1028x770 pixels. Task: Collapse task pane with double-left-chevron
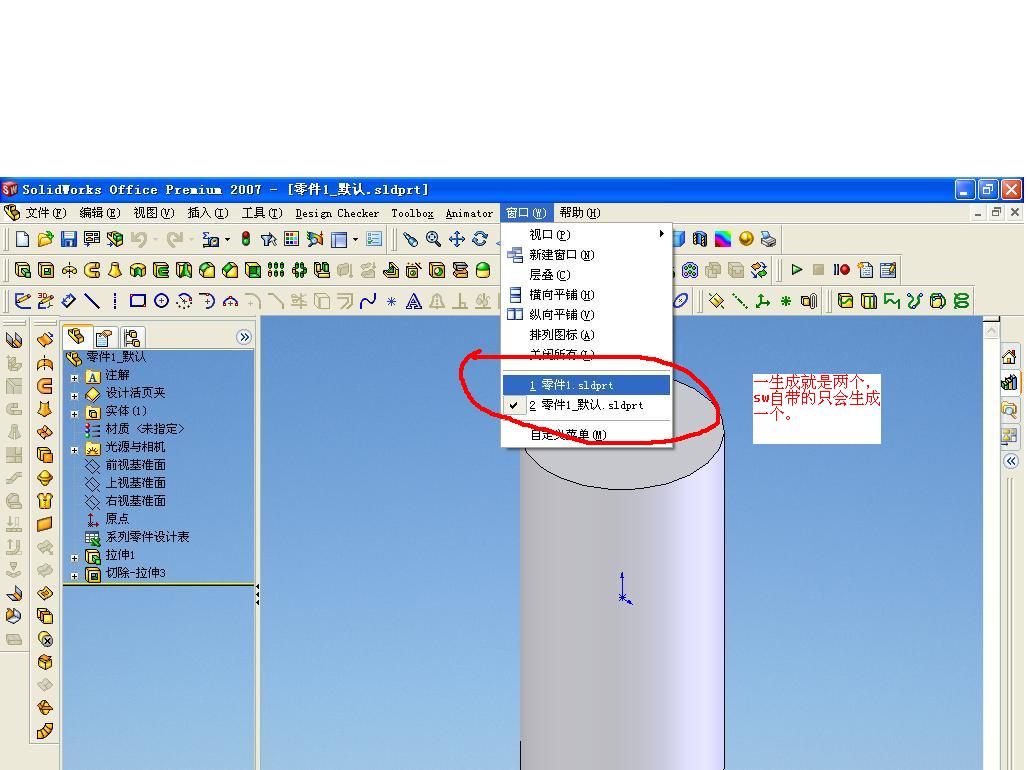point(1011,461)
